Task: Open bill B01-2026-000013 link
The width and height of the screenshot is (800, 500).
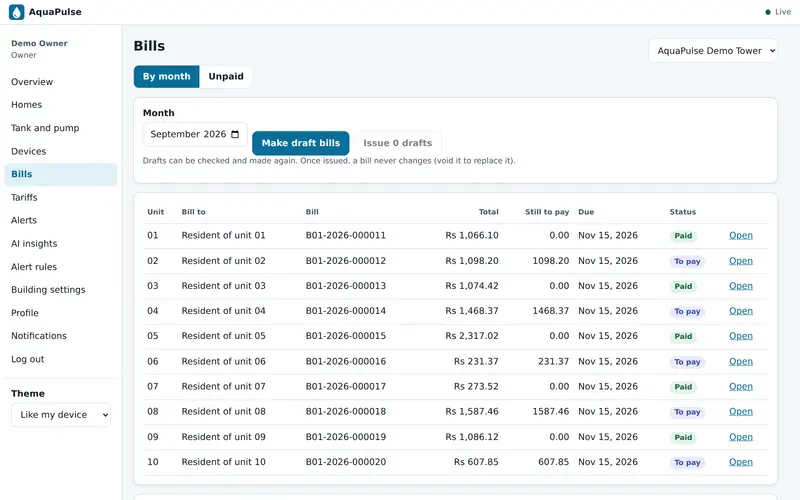Action: click(740, 286)
